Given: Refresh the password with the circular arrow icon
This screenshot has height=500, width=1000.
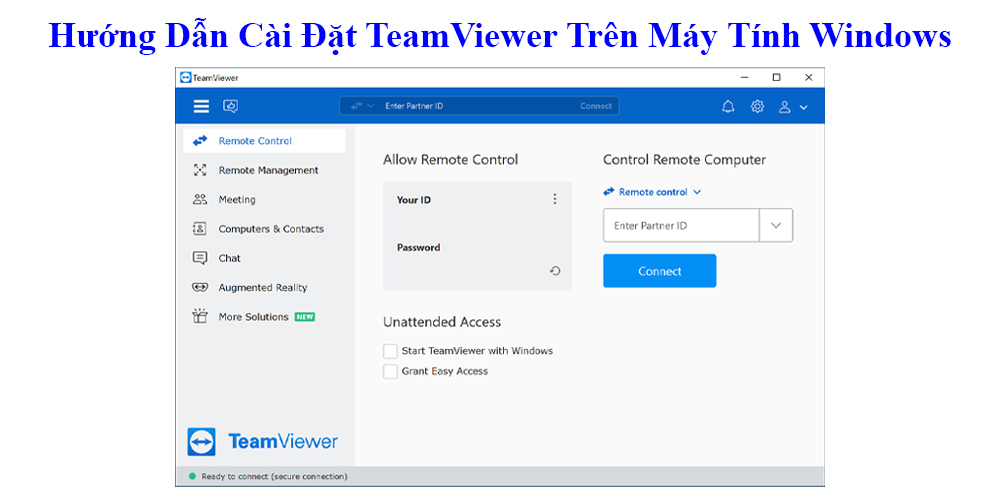Looking at the screenshot, I should click(x=555, y=271).
